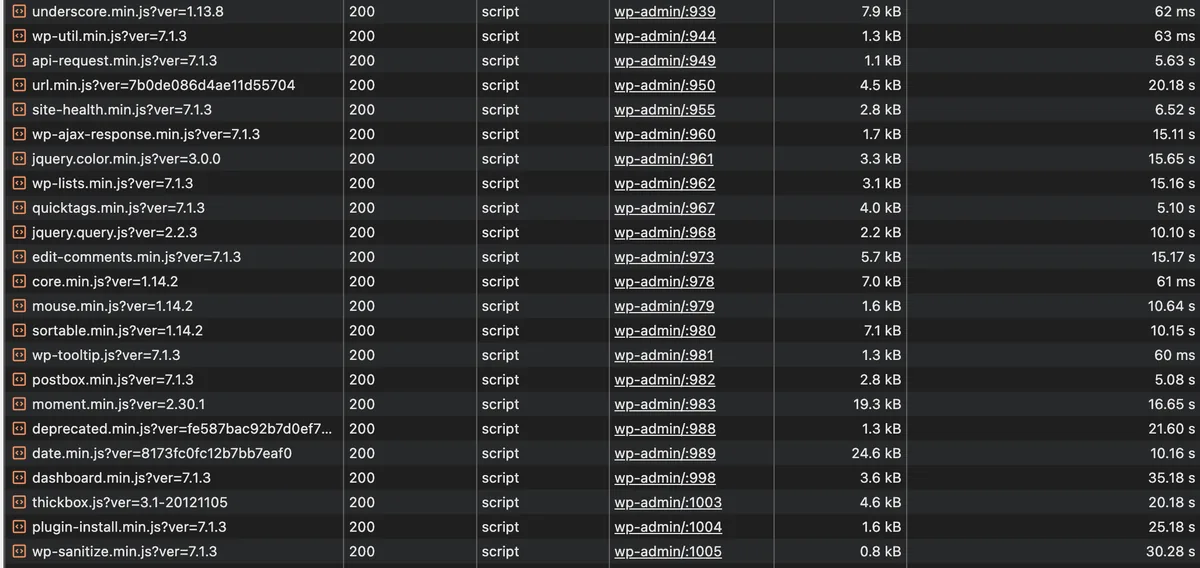Screen dimensions: 1200x568
Task: Open initiator link wp-admin/:960
Action: 665,134
